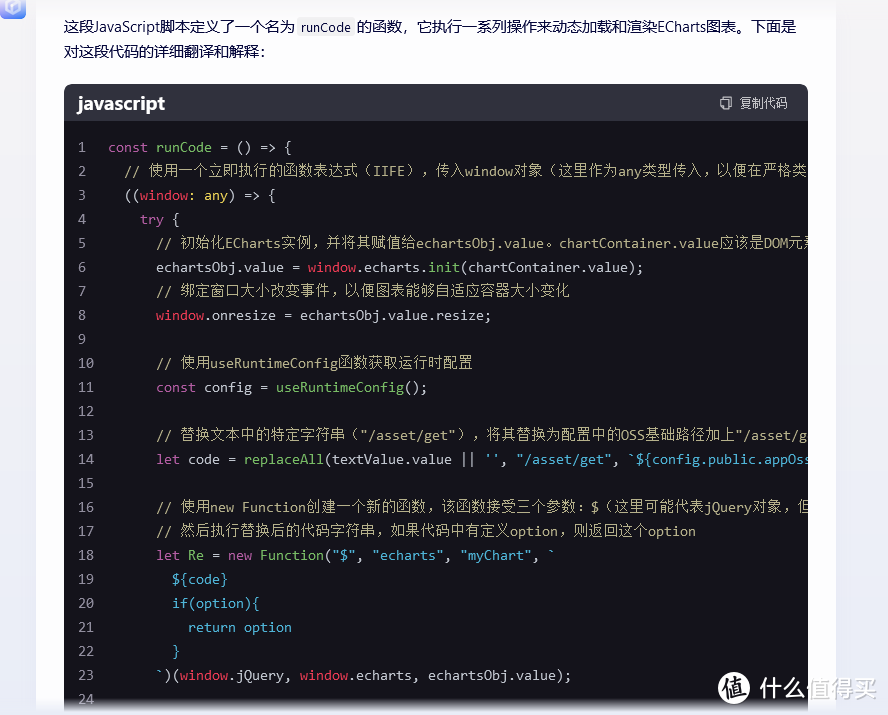Click the 值 watermark logo badge
888x715 pixels.
(x=734, y=687)
